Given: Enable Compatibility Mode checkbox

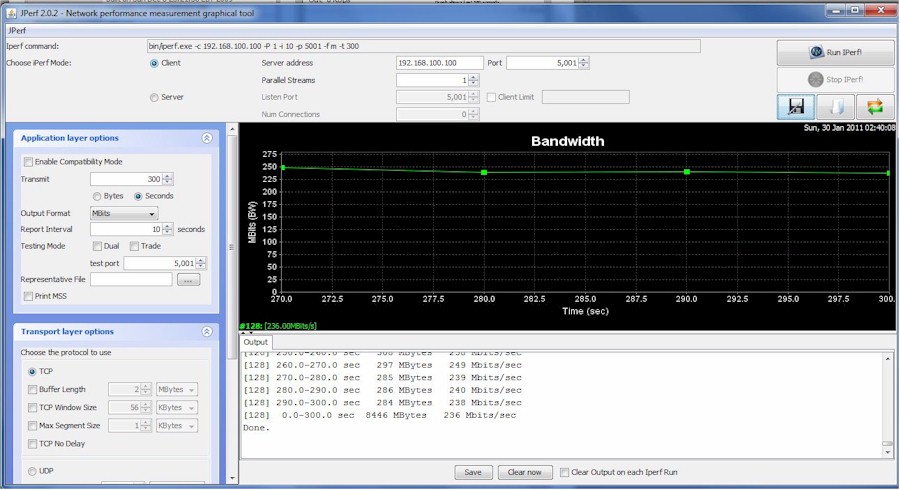Looking at the screenshot, I should point(28,162).
